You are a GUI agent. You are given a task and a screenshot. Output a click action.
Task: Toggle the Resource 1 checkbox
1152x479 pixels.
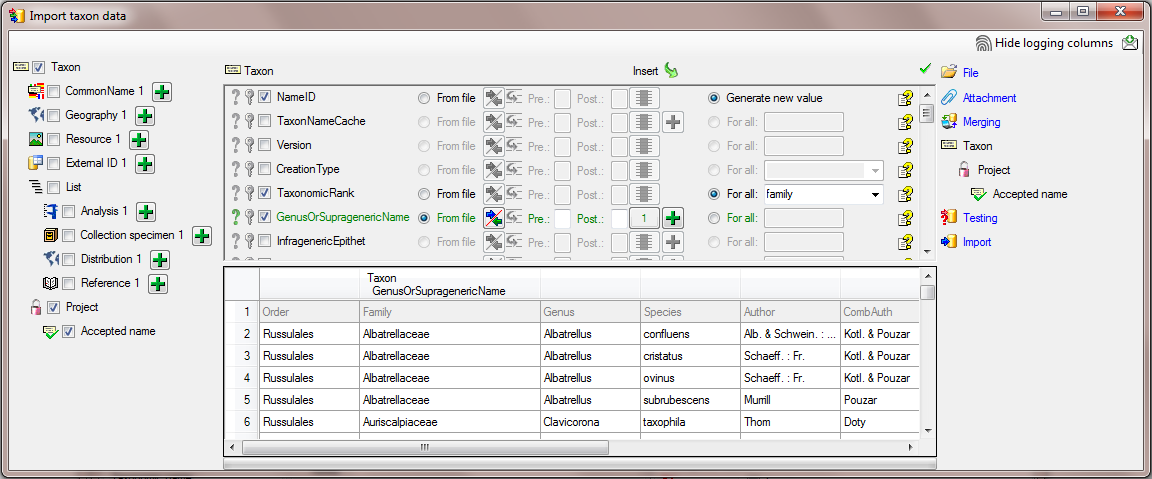pos(54,140)
